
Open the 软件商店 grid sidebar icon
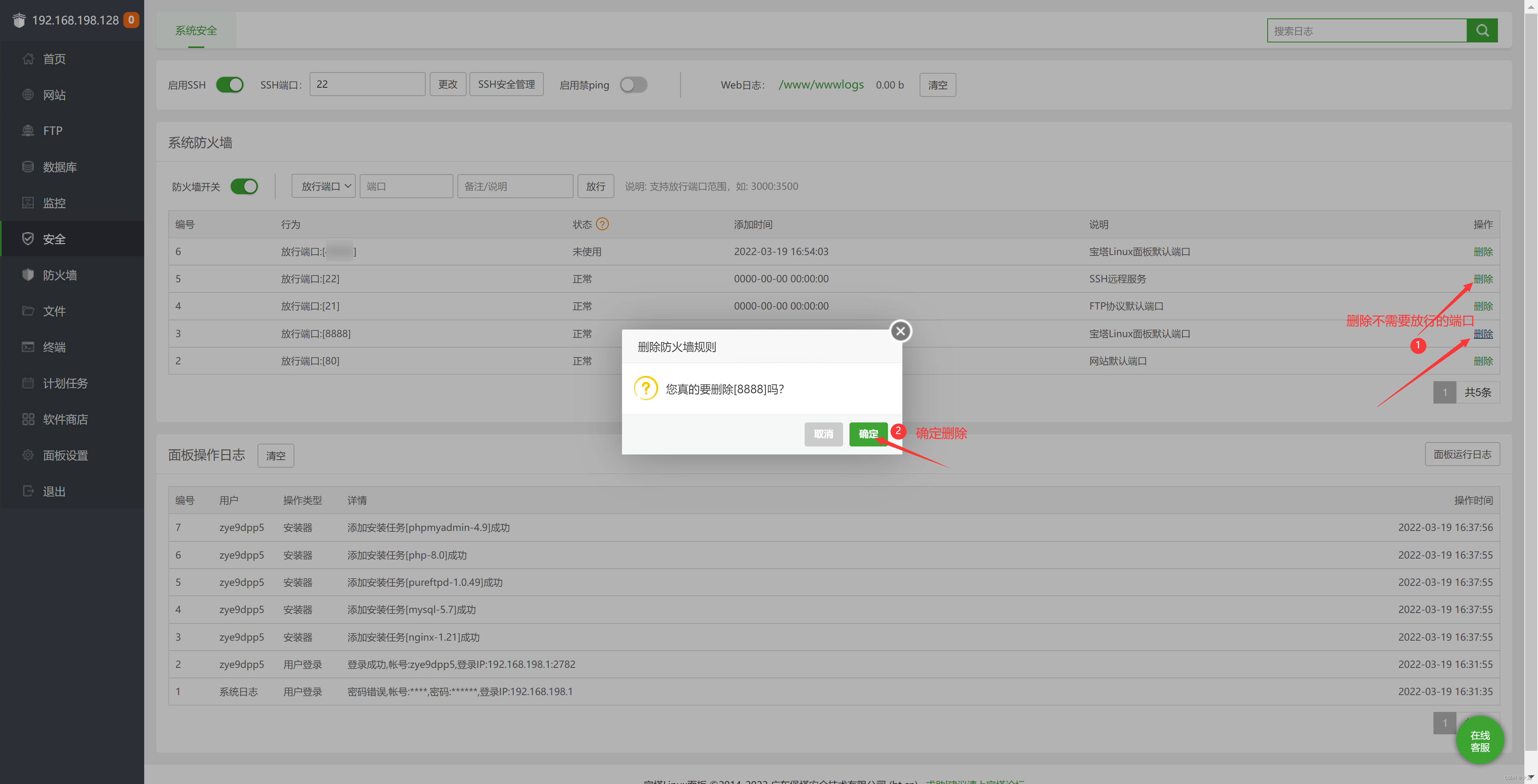(28, 419)
